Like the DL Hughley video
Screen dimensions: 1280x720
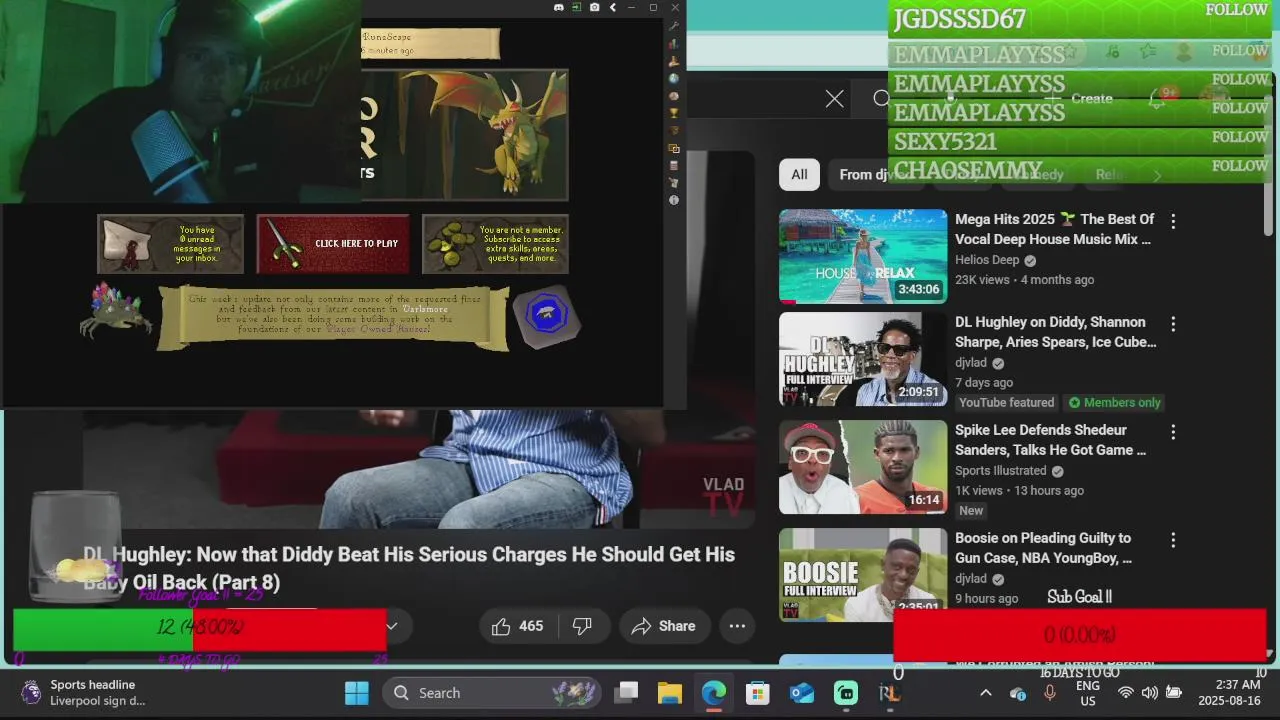click(516, 626)
